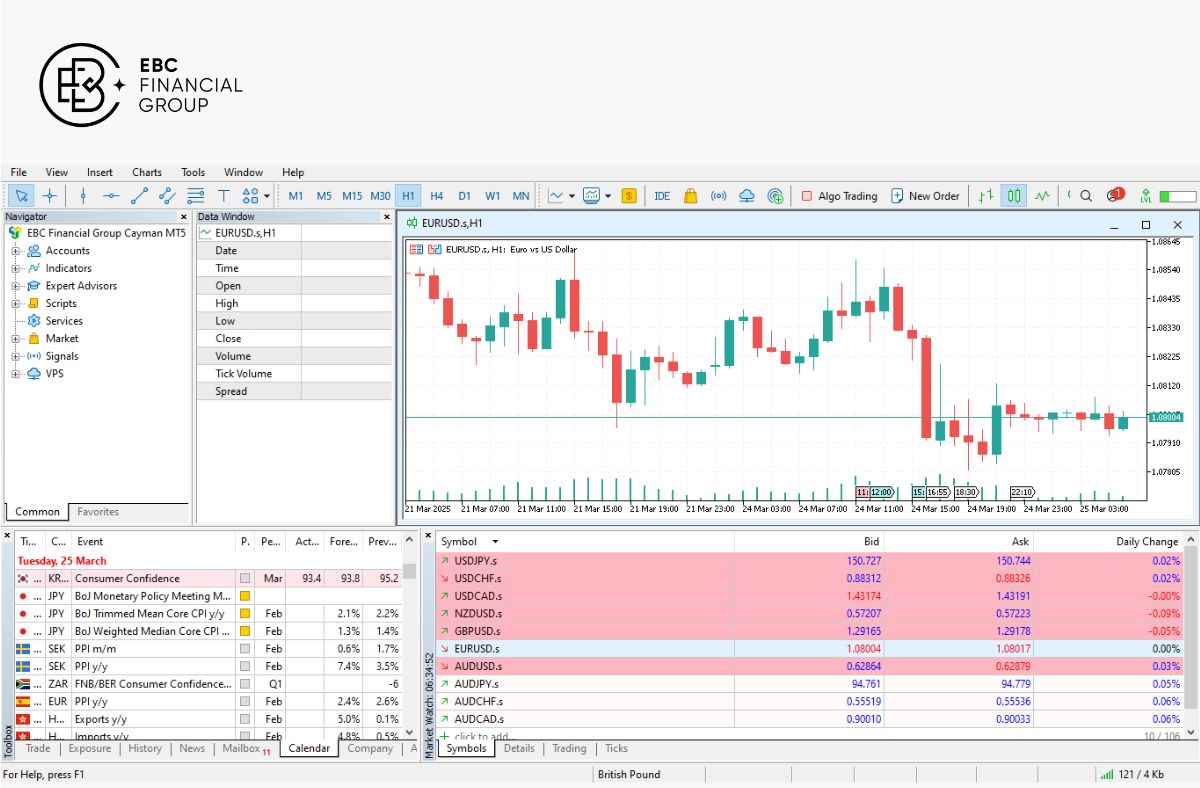Activate the crosshair tool
Screen dimensions: 1200x788
pyautogui.click(x=49, y=196)
